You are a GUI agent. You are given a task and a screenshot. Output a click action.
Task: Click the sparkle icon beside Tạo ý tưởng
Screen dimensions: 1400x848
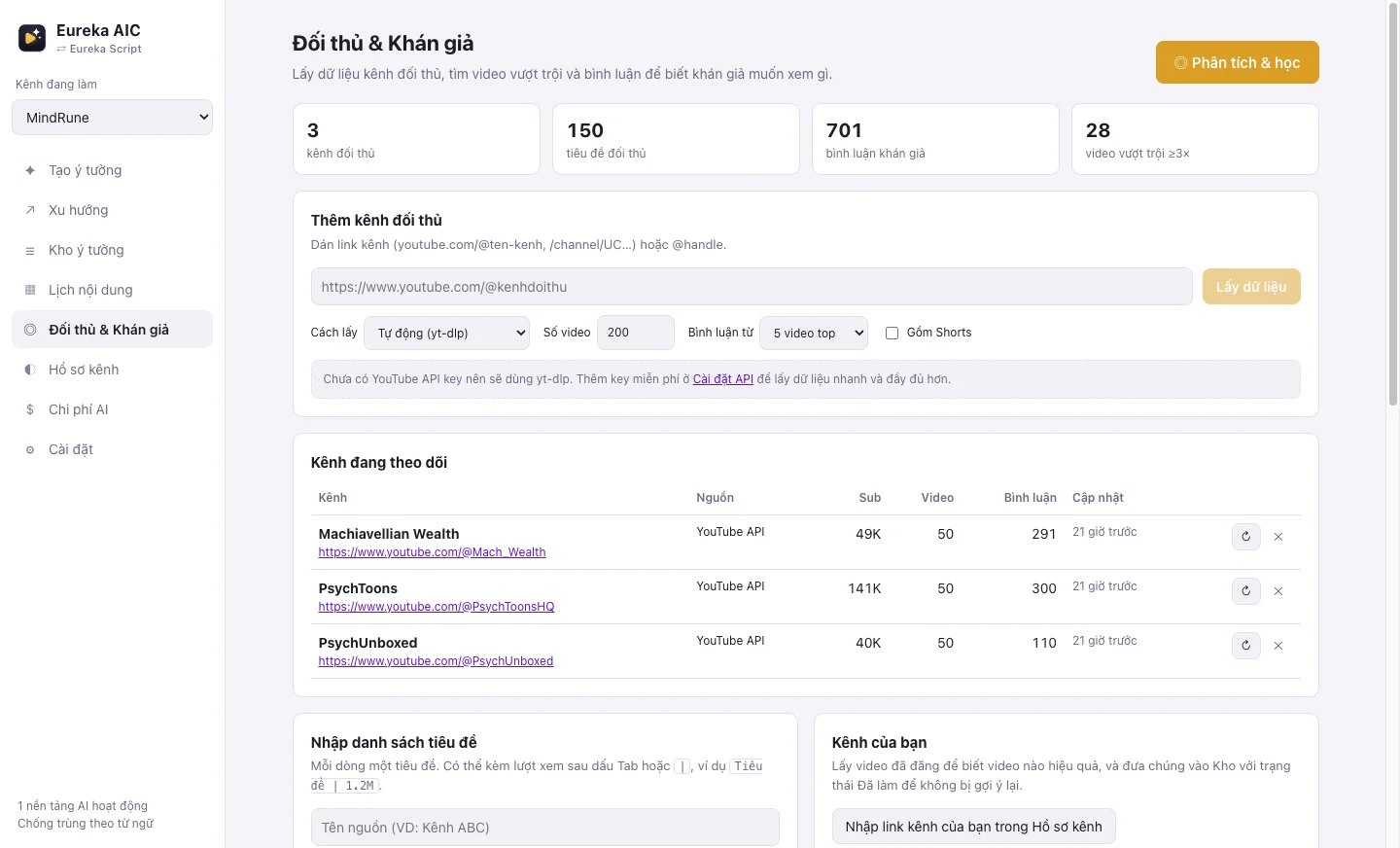(30, 170)
